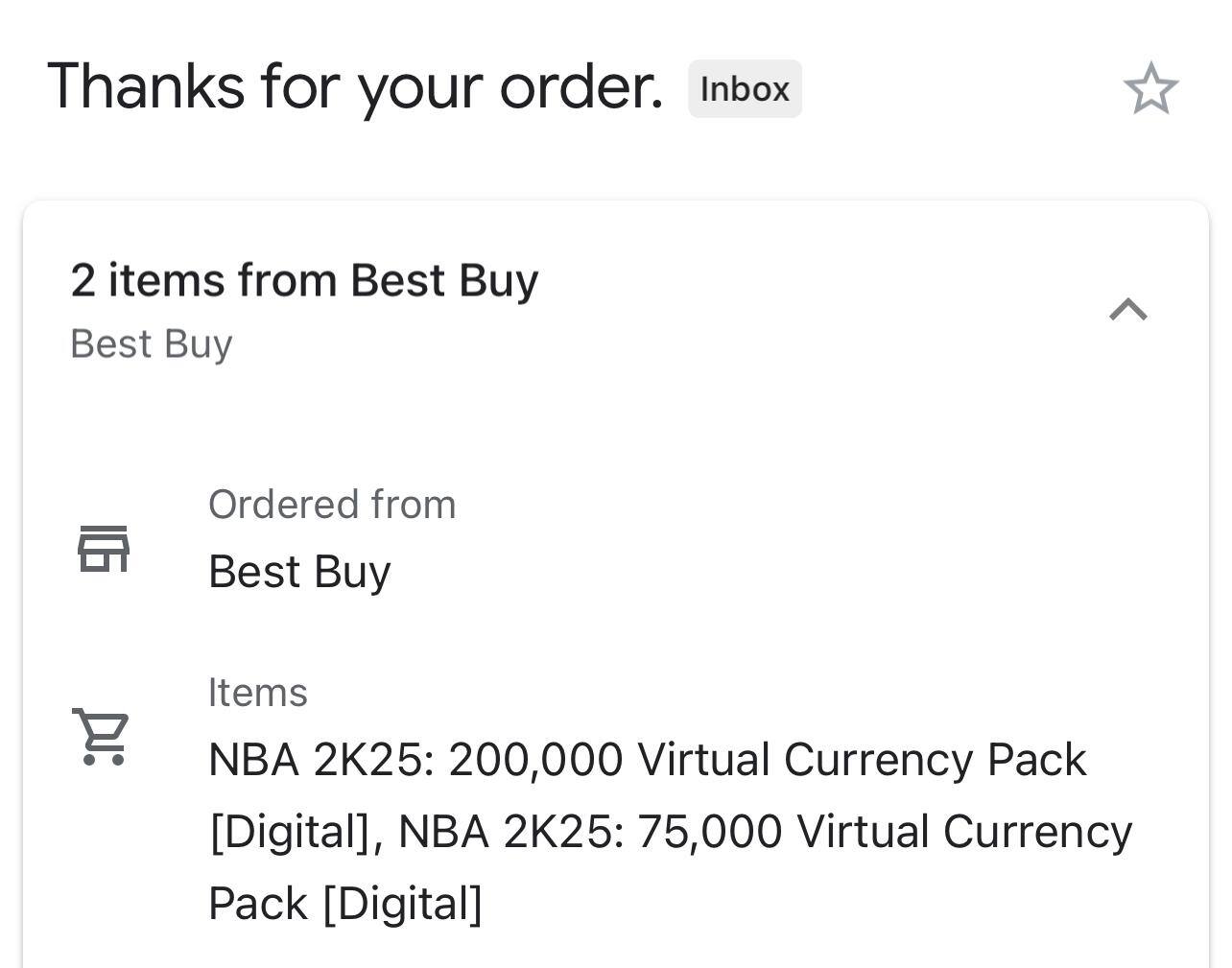
Task: Click the '200,000' amount in items
Action: click(x=535, y=760)
